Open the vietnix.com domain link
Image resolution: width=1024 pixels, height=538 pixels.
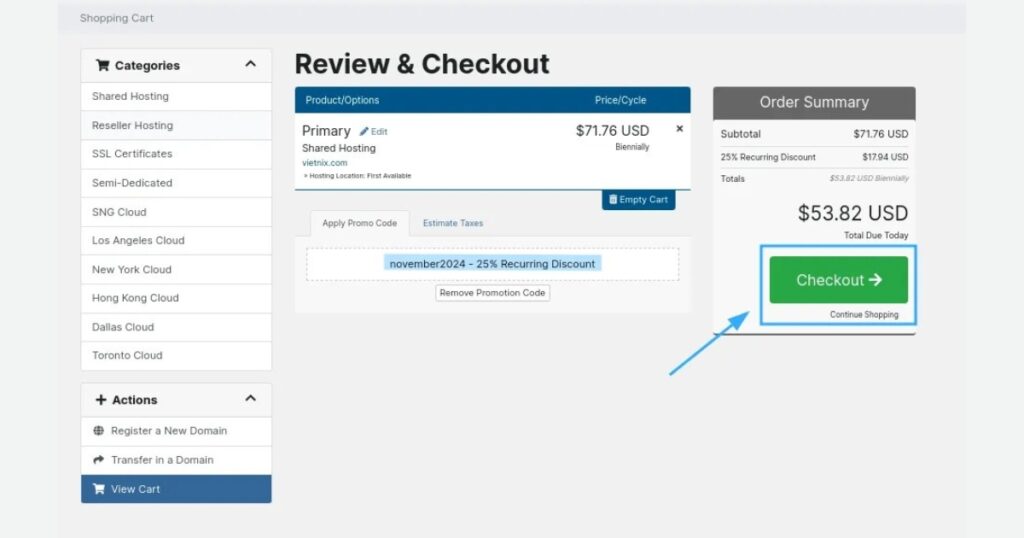[x=325, y=162]
